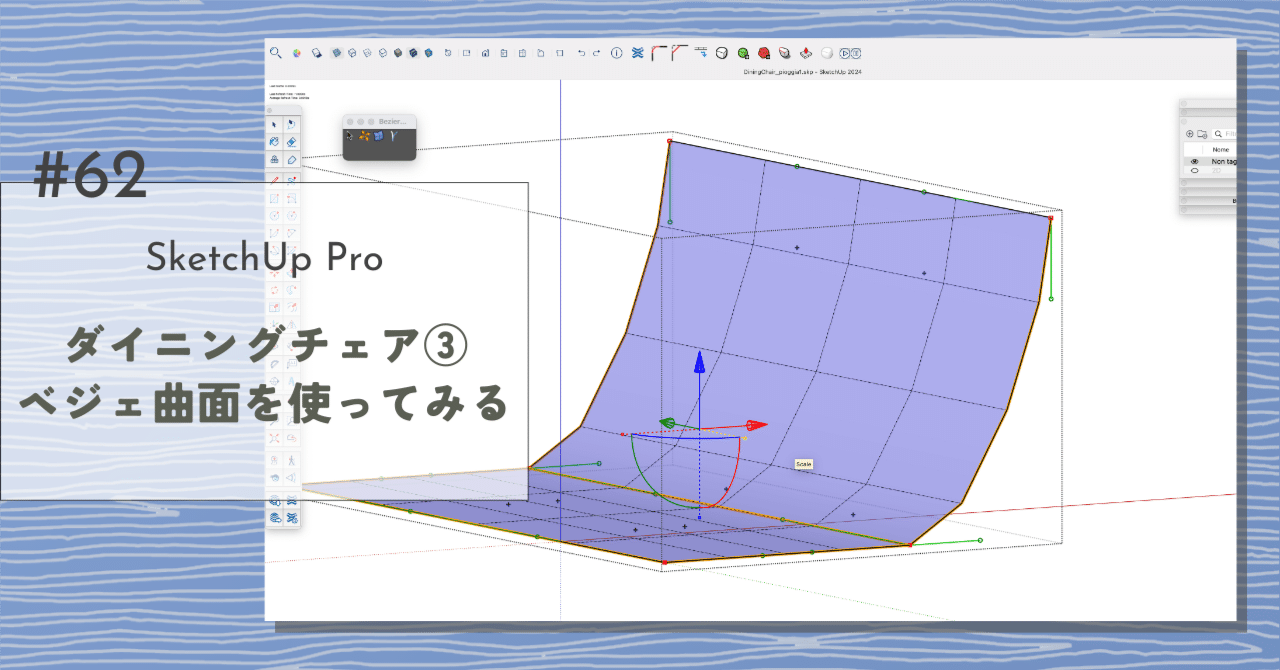Viewport: 1280px width, 670px height.
Task: Add a new tag with the plus button
Action: tap(1190, 133)
